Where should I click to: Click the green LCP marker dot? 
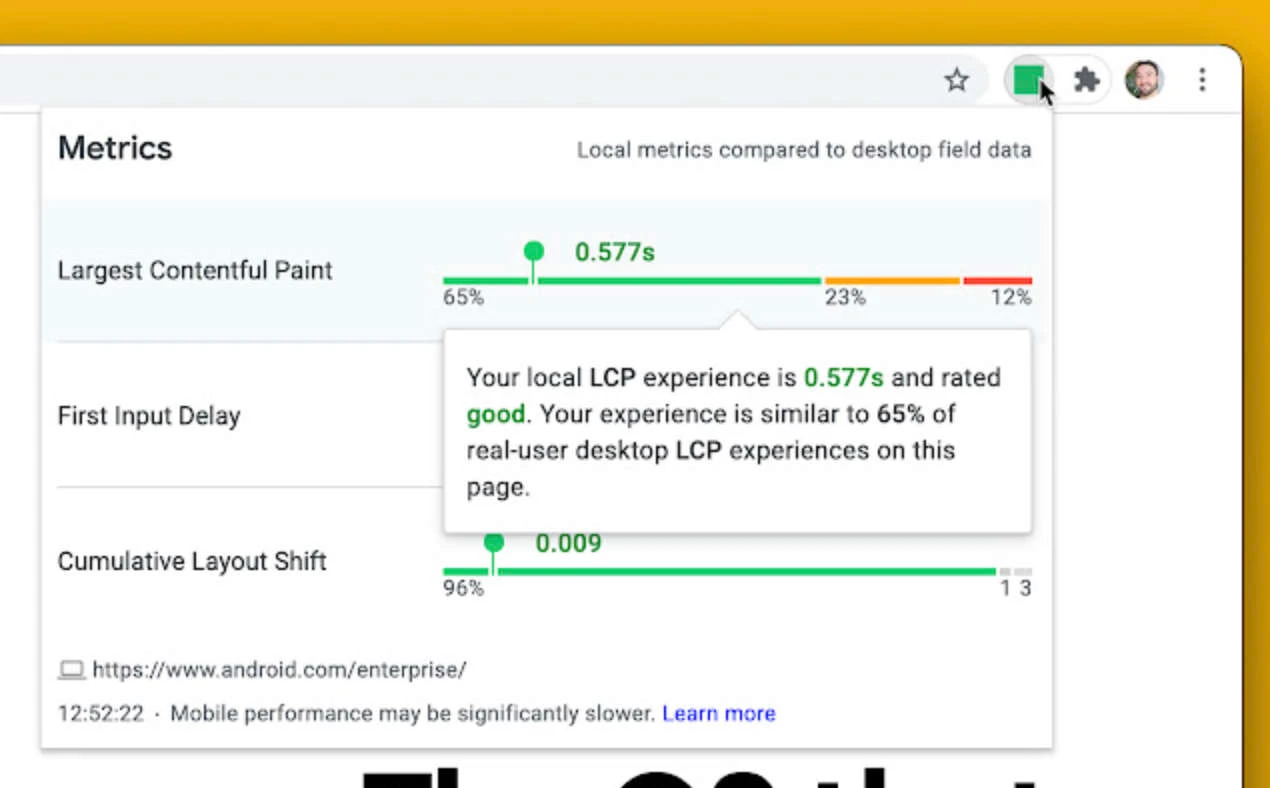[x=533, y=251]
